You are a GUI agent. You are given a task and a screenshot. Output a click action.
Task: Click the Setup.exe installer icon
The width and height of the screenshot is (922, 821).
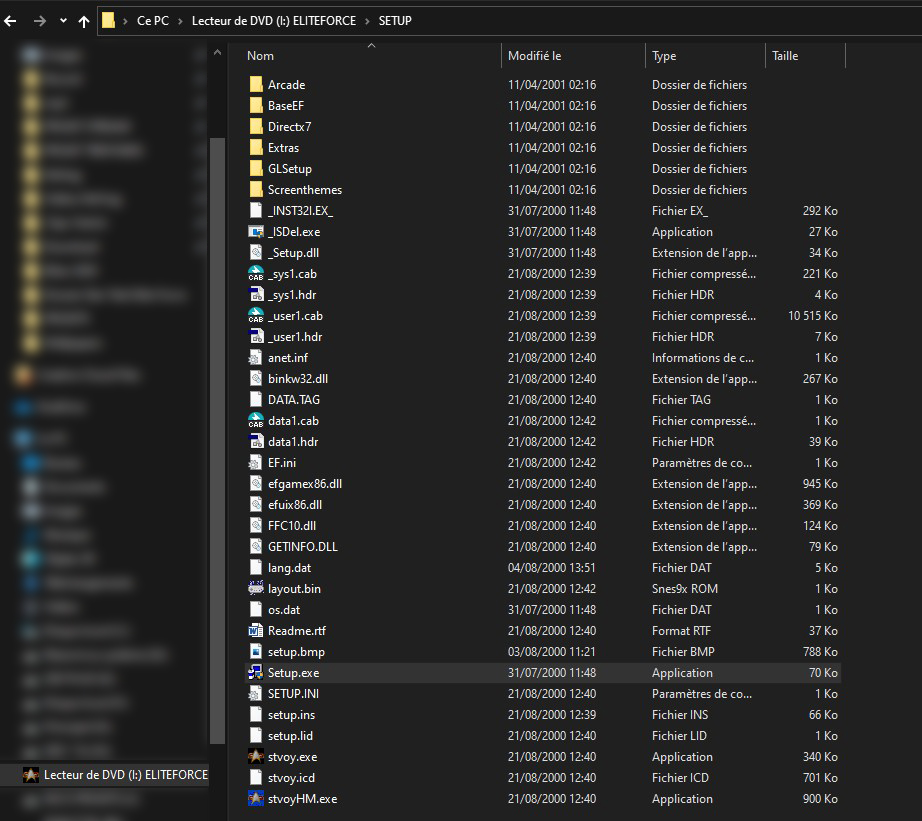coord(256,673)
